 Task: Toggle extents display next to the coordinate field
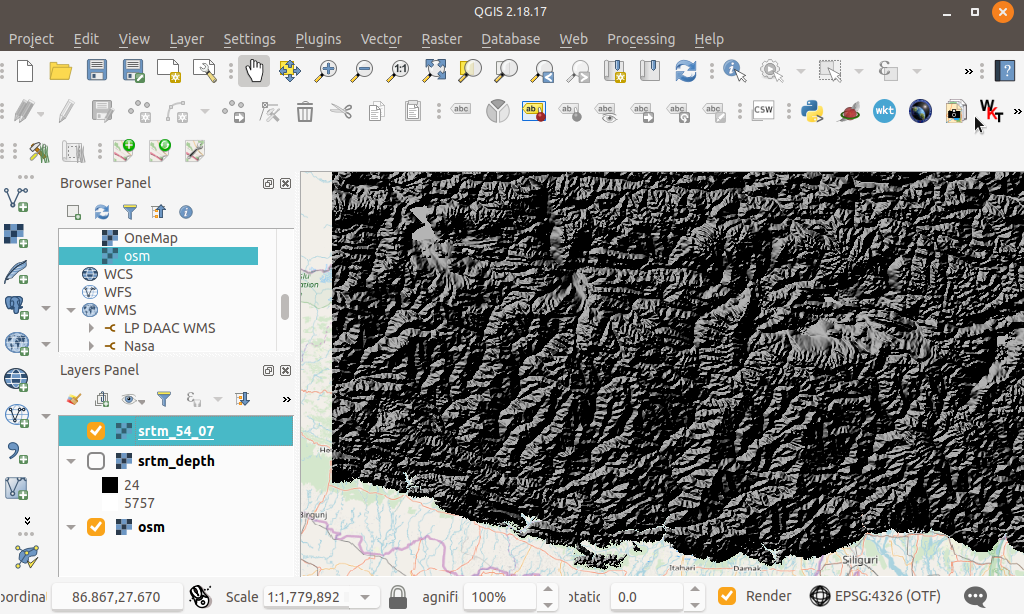coord(200,596)
